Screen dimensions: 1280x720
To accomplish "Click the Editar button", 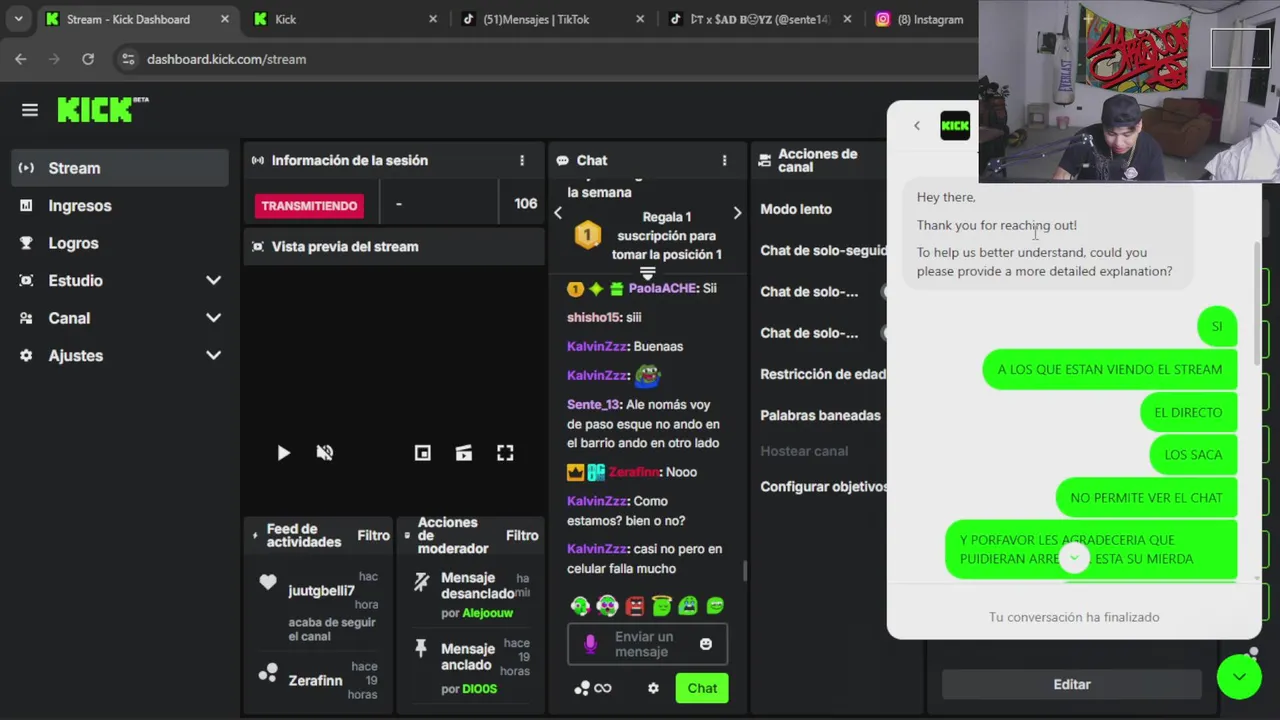I will coord(1072,684).
